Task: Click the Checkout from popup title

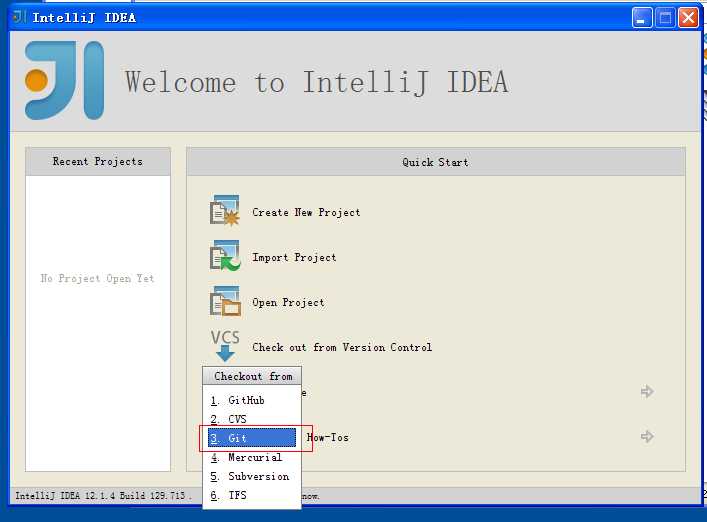Action: pyautogui.click(x=252, y=376)
